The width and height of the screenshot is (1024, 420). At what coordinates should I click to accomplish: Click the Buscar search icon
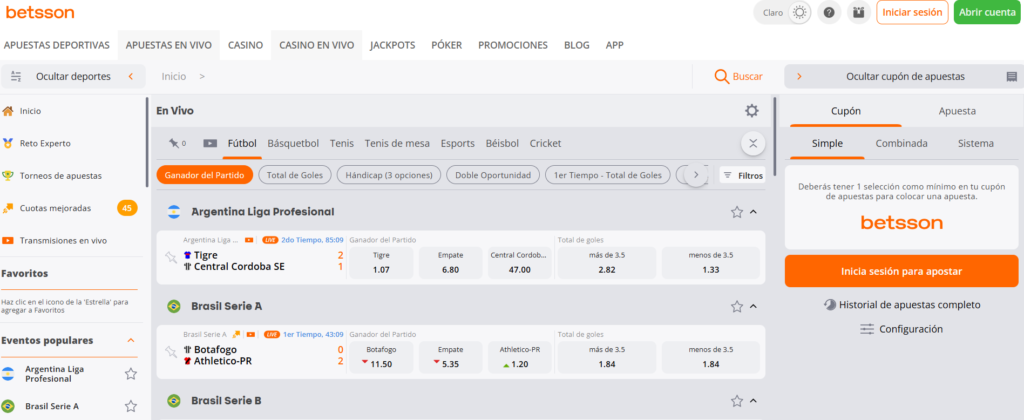click(722, 76)
